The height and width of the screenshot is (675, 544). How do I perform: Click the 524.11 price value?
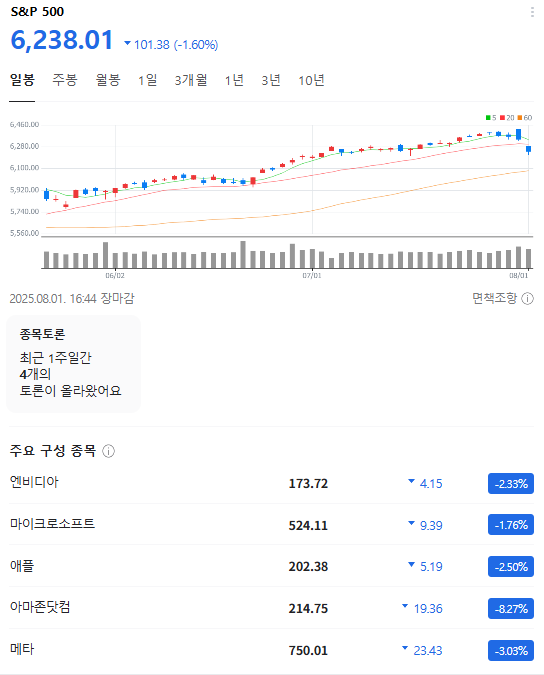pyautogui.click(x=308, y=526)
